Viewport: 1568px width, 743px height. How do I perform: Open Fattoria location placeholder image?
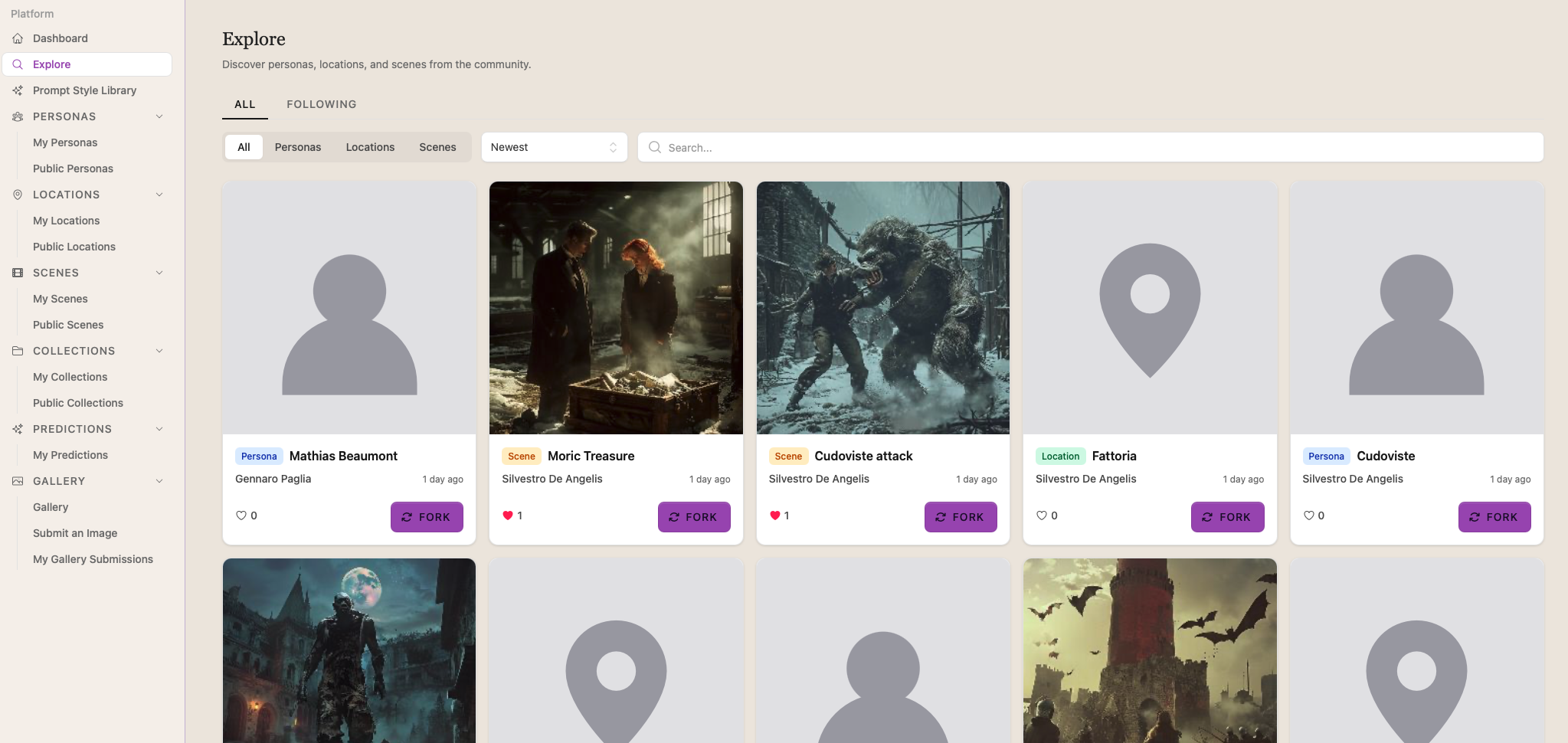[x=1150, y=308]
